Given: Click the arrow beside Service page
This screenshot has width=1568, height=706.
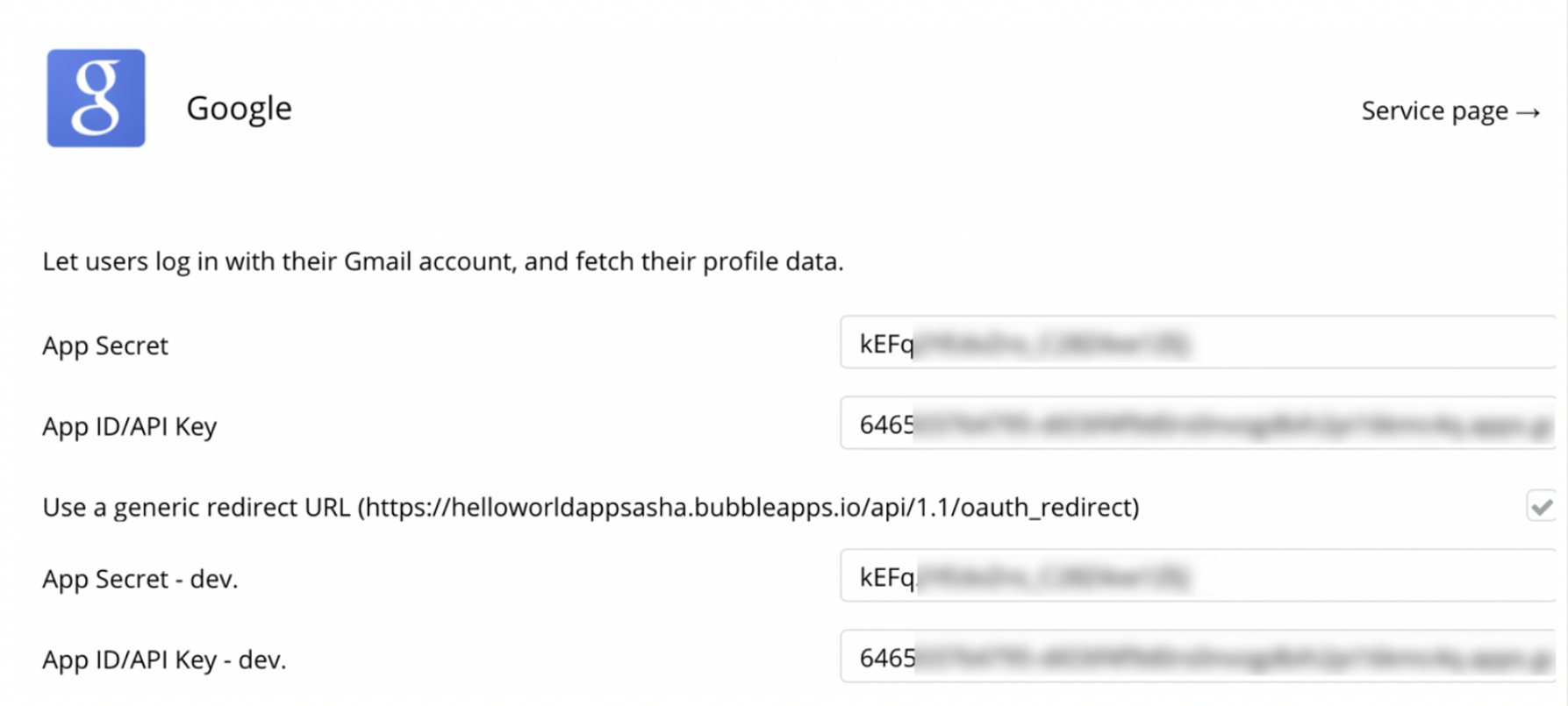Looking at the screenshot, I should (x=1529, y=112).
